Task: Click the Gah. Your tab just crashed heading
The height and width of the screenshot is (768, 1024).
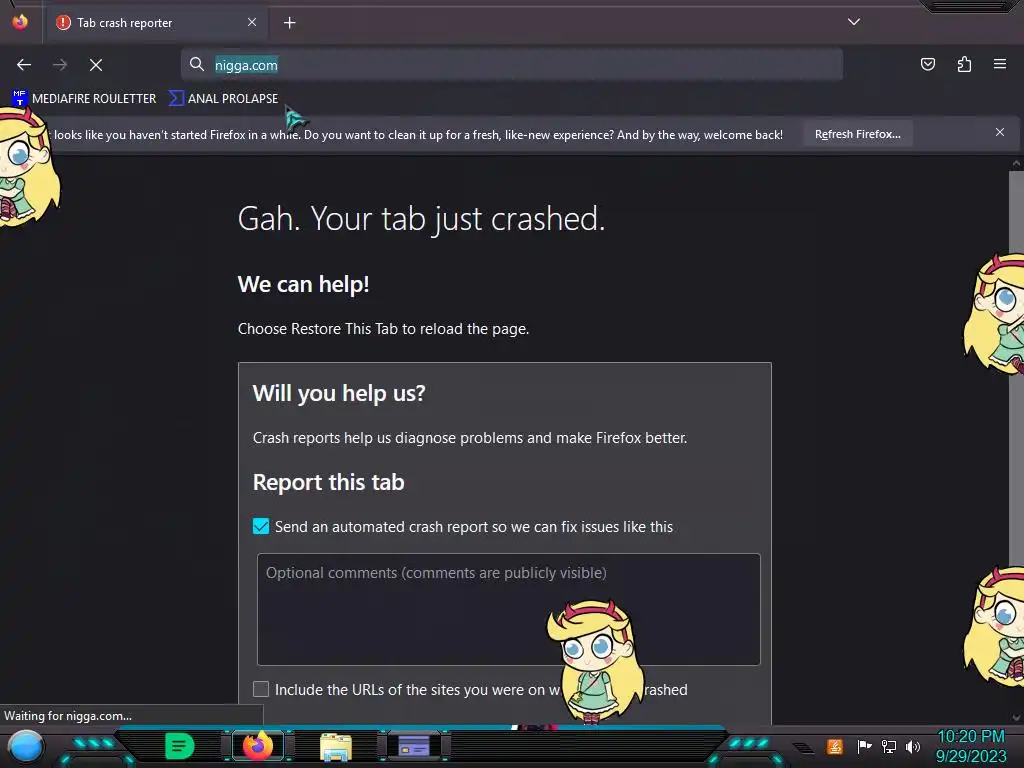Action: tap(421, 218)
